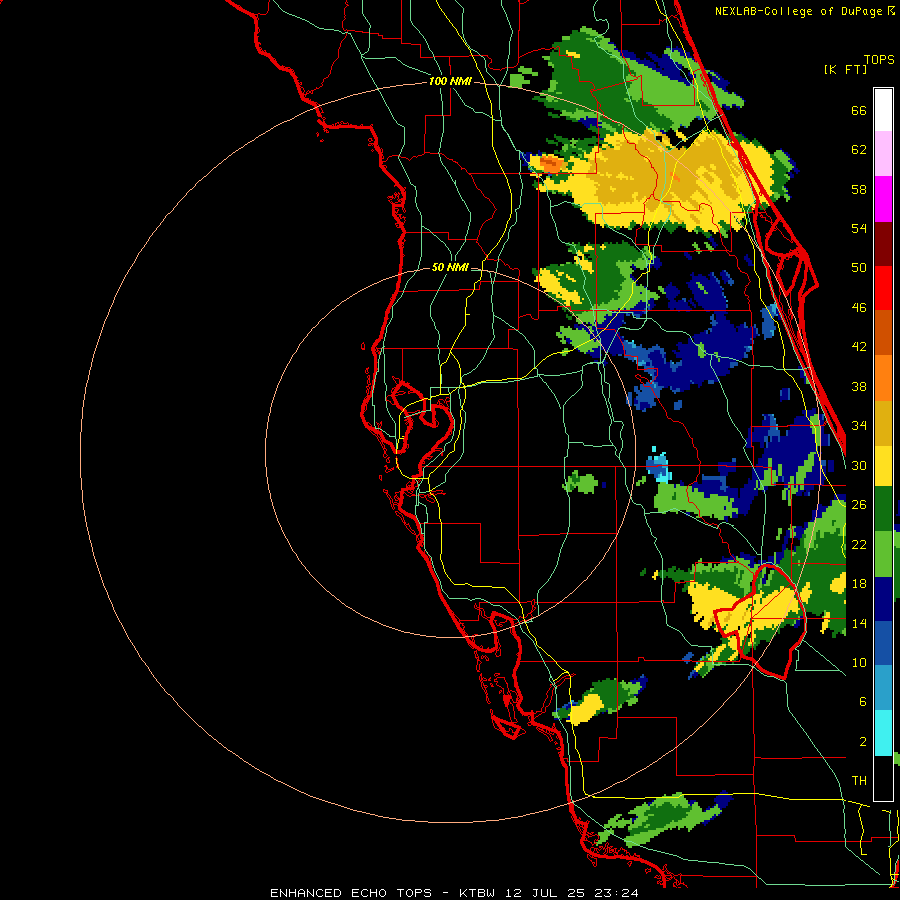Click the "ENHANCED ECHO TOPS" product title
The width and height of the screenshot is (900, 900).
(351, 893)
